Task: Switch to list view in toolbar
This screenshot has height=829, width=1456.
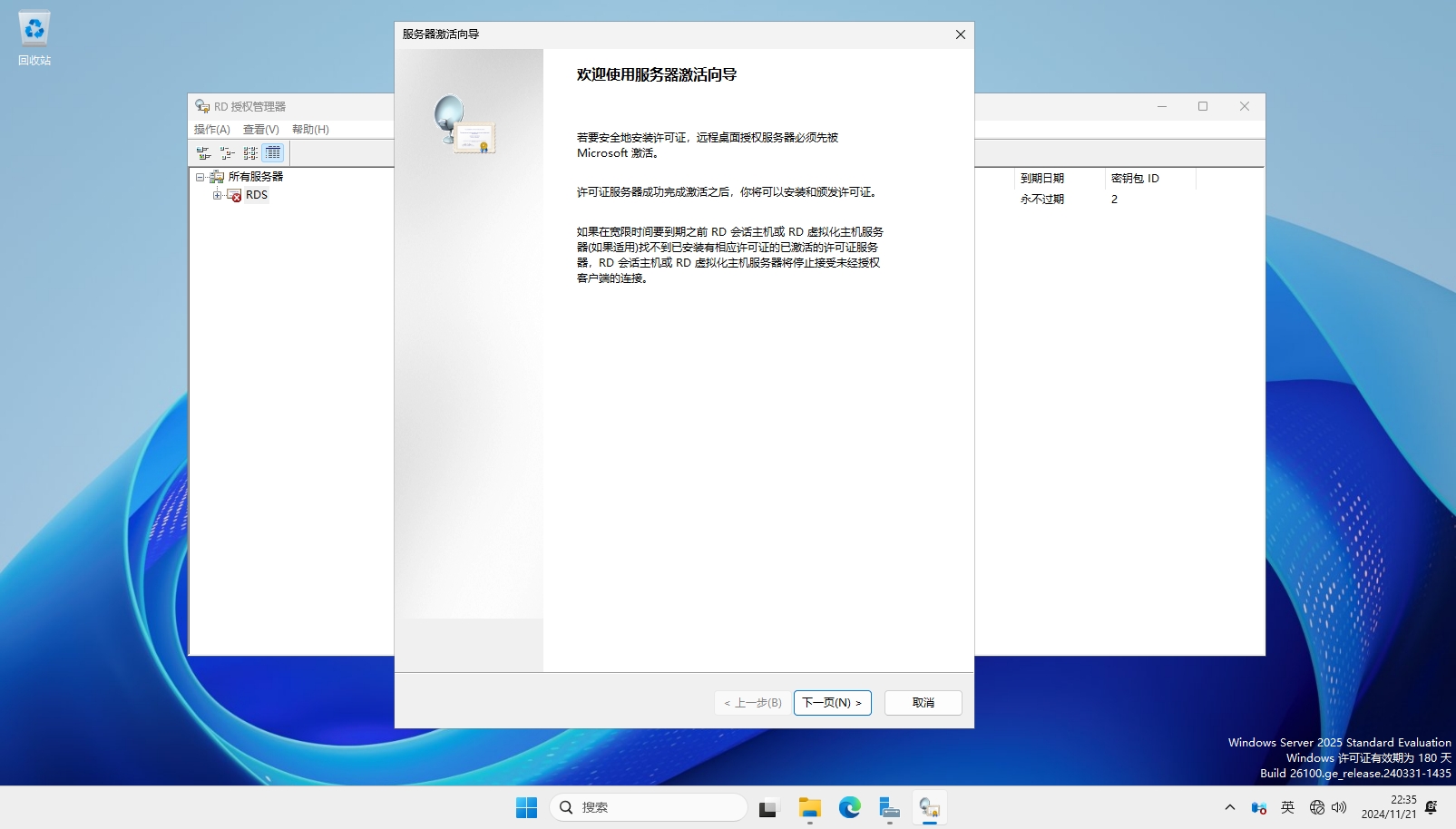Action: pos(250,153)
